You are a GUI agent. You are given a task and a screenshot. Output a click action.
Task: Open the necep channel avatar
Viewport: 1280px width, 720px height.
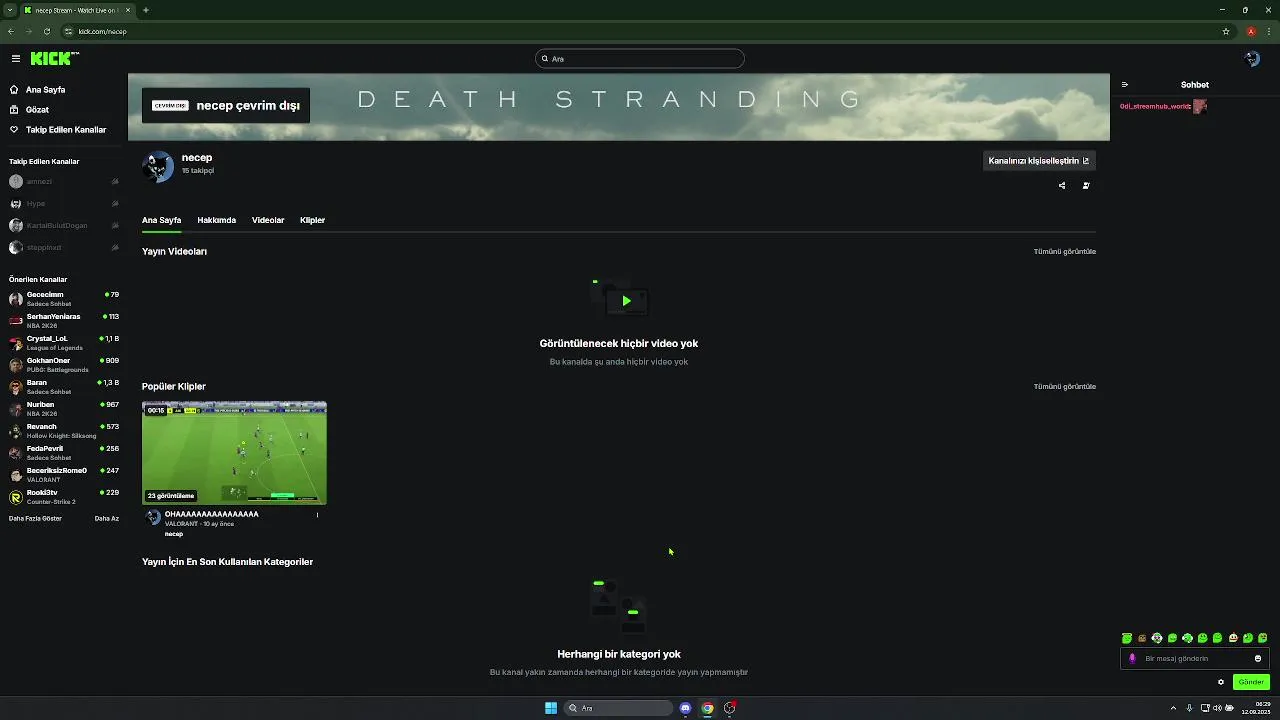(158, 166)
